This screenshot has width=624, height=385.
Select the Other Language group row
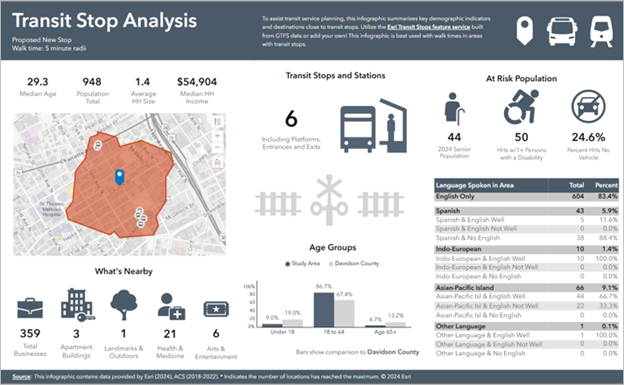pos(526,326)
